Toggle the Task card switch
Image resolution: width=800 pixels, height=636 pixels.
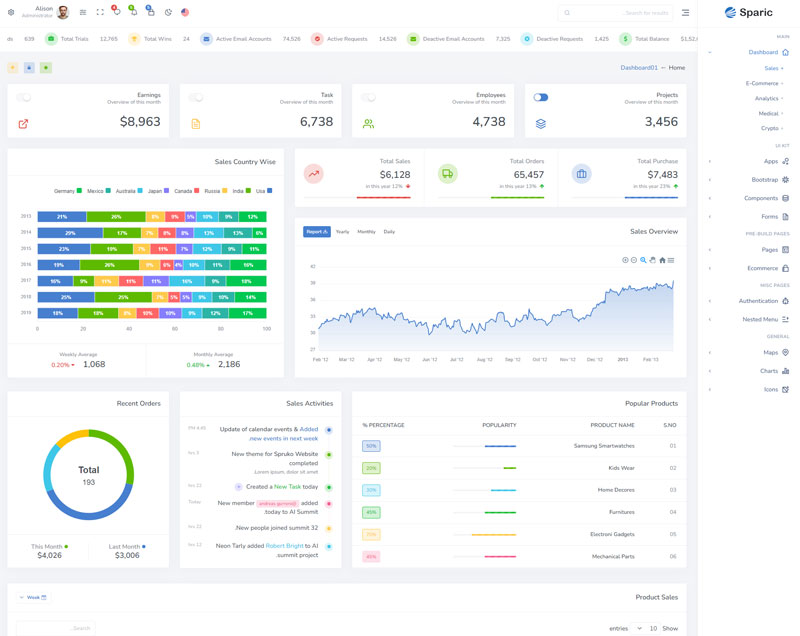[196, 98]
